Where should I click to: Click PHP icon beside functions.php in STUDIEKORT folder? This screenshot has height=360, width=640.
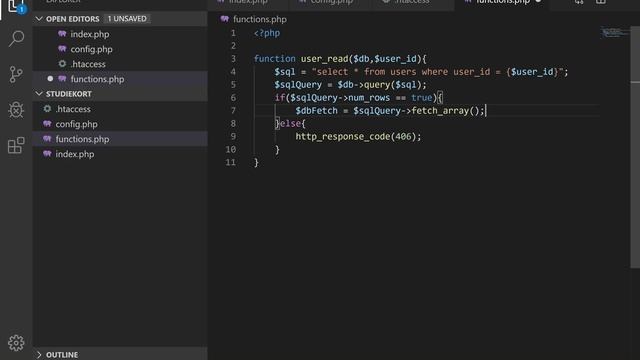(x=47, y=139)
